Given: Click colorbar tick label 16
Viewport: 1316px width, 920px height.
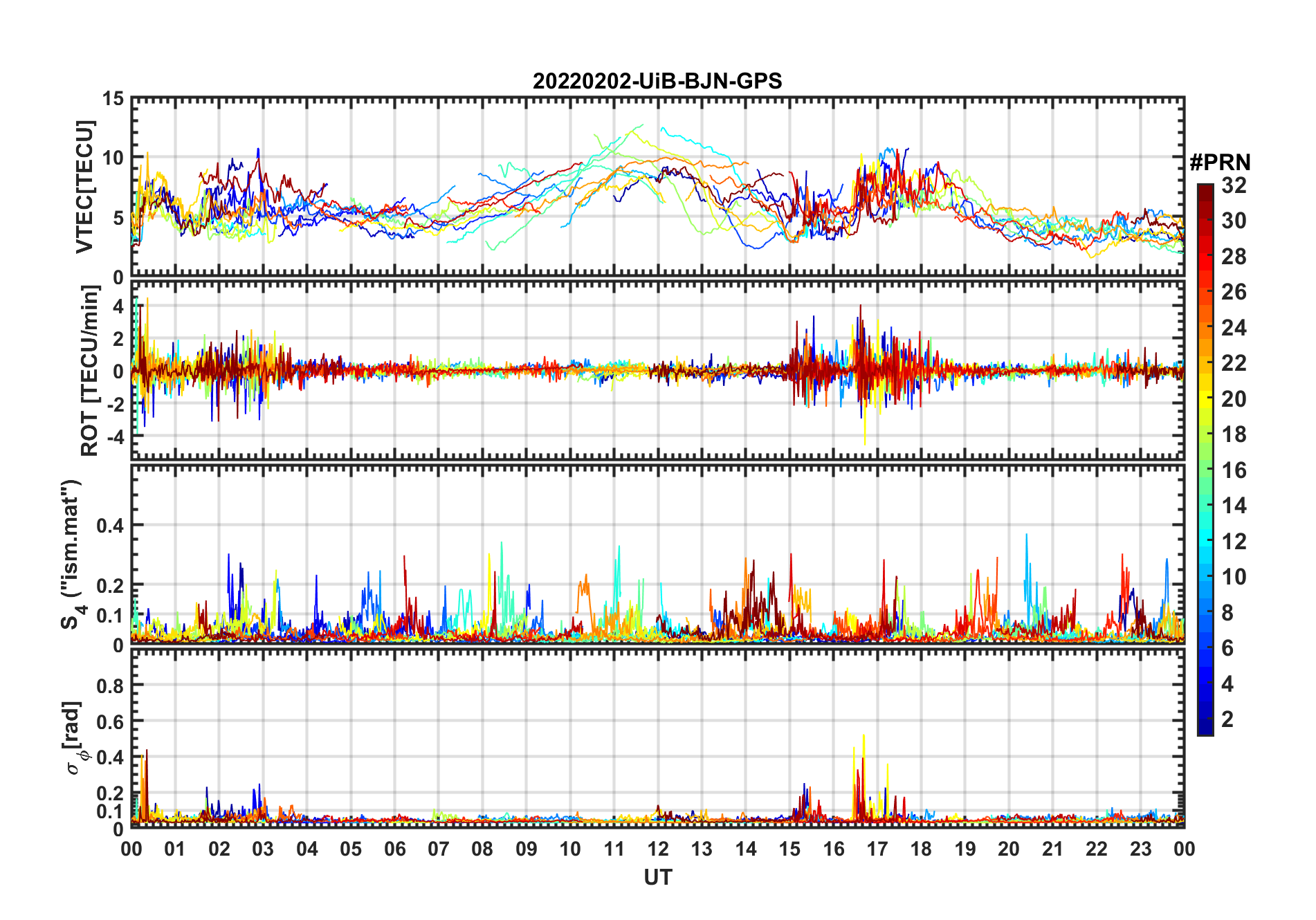Looking at the screenshot, I should (1234, 470).
